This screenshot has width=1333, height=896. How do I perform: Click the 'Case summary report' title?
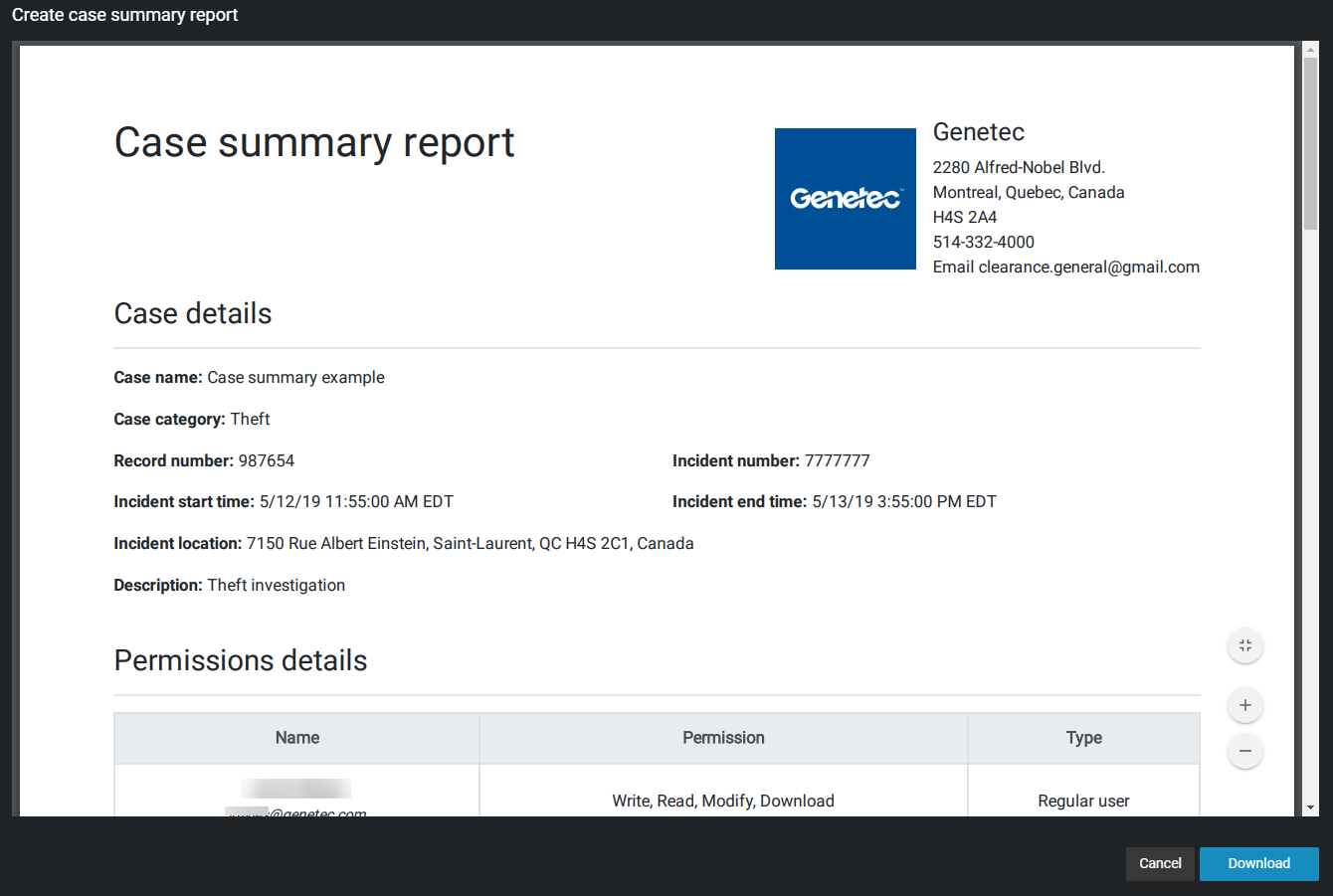[x=314, y=143]
